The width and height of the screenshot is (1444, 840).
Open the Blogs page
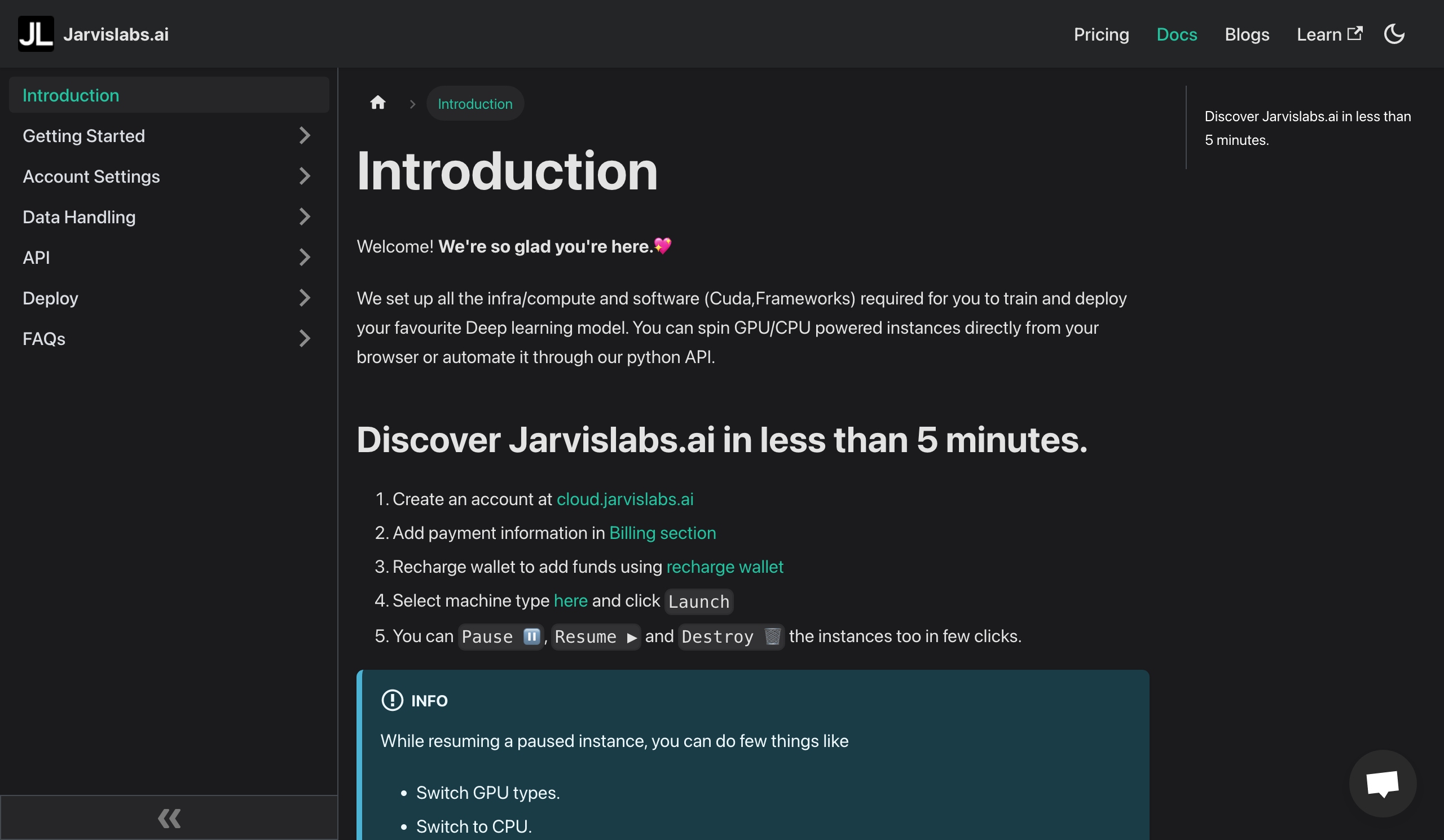click(1247, 34)
